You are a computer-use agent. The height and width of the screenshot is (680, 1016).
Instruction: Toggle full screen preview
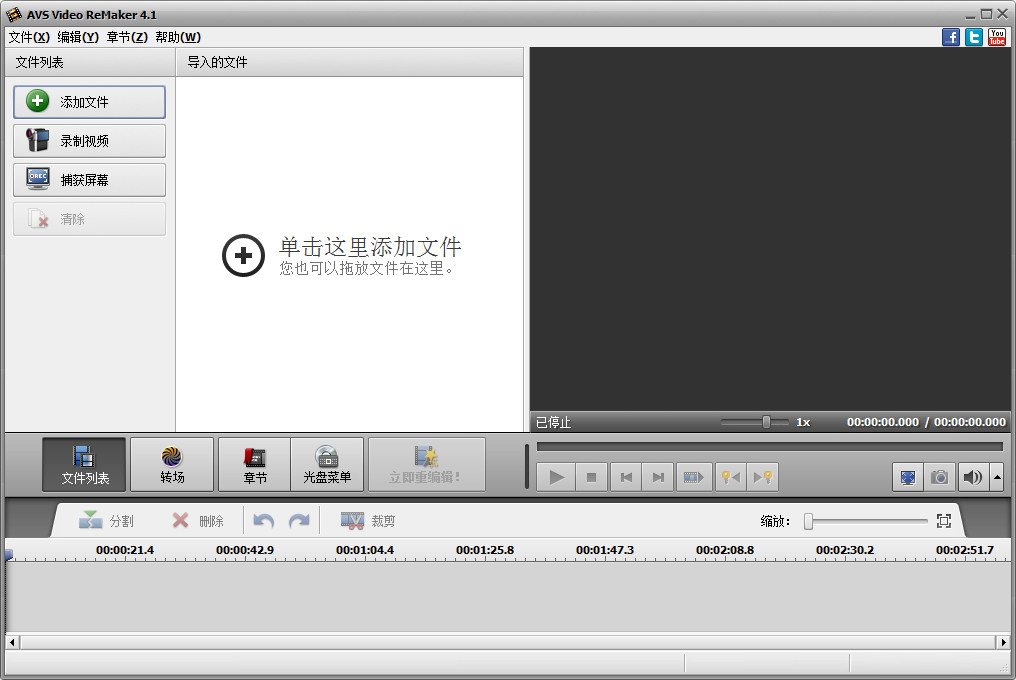pos(908,478)
